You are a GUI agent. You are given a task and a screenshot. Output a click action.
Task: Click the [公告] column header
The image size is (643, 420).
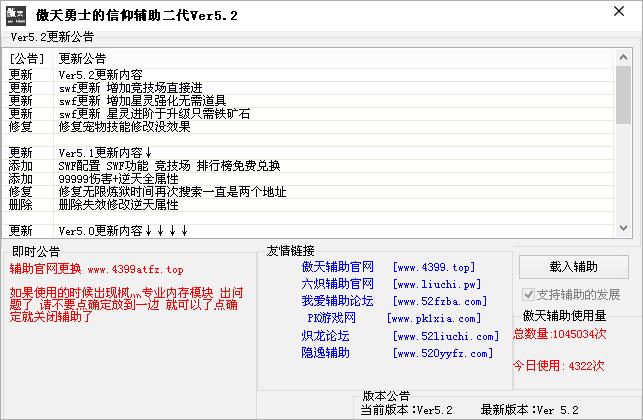click(x=27, y=58)
